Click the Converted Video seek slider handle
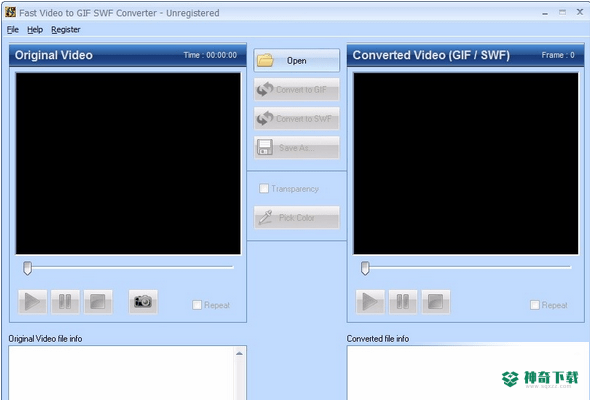Image resolution: width=590 pixels, height=400 pixels. (x=365, y=268)
